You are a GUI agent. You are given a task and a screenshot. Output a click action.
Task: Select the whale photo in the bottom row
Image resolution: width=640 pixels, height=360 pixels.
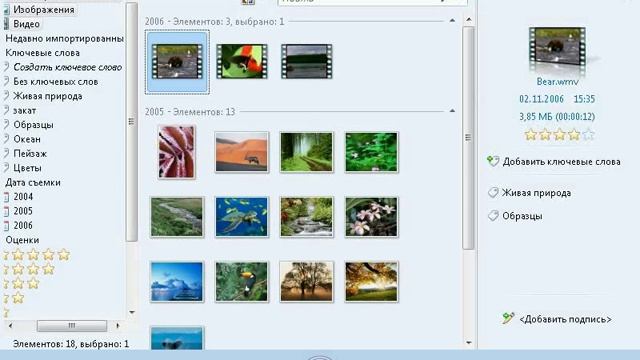pos(177,338)
